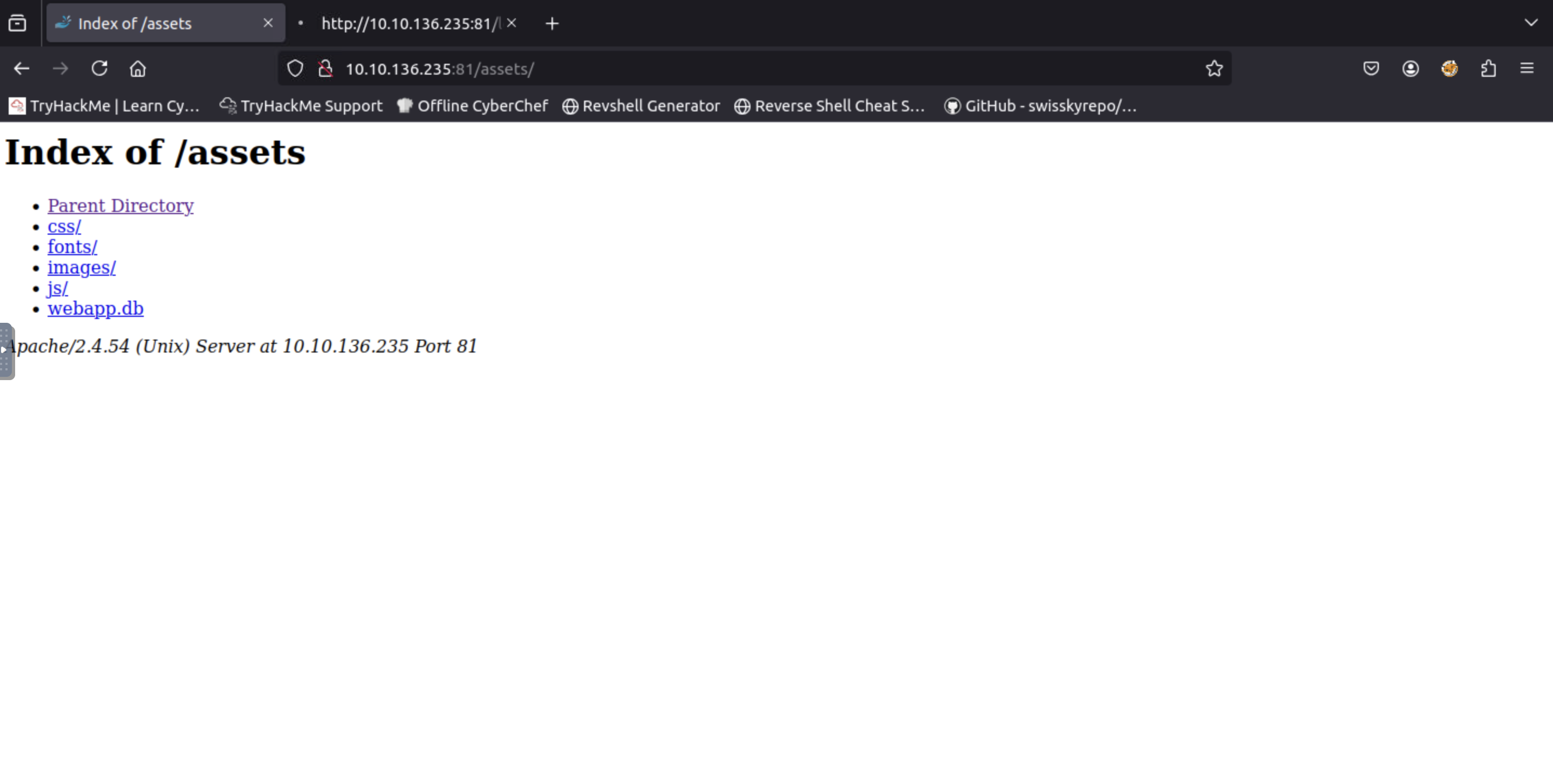Open the Save to Pocket icon

click(1371, 69)
